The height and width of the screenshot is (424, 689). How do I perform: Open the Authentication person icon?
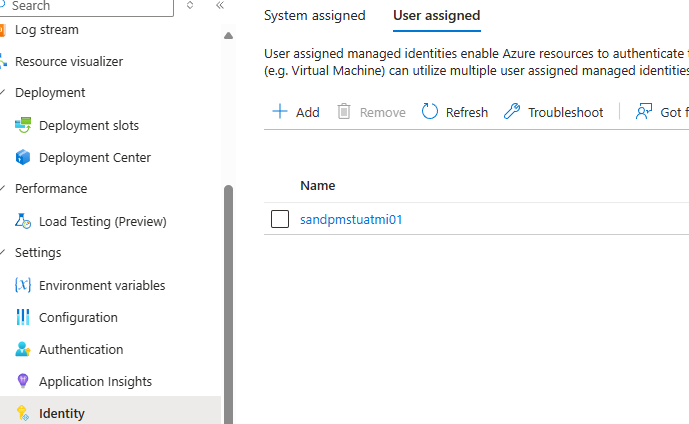pyautogui.click(x=23, y=349)
